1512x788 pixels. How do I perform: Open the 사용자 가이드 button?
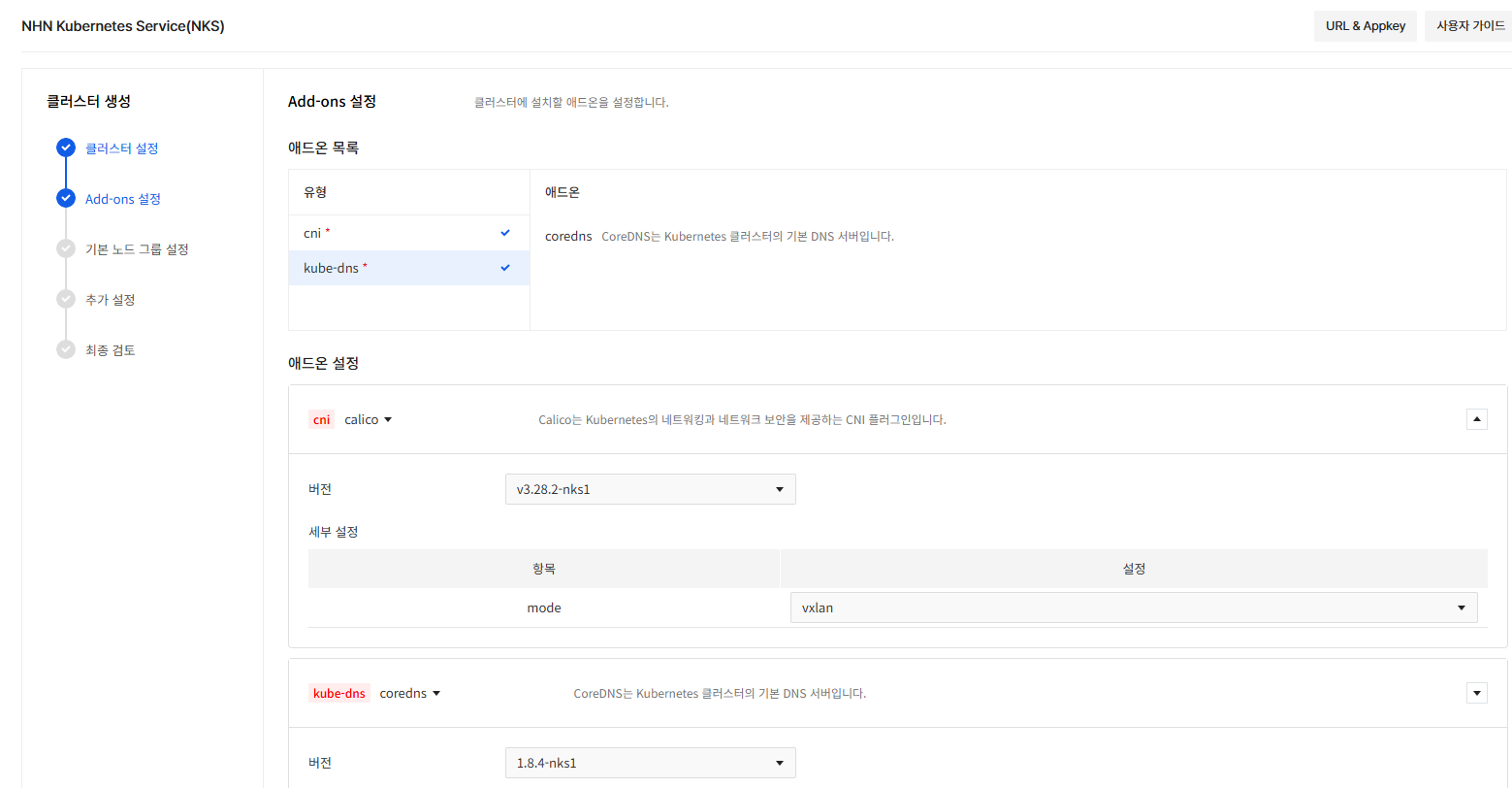pyautogui.click(x=1470, y=26)
